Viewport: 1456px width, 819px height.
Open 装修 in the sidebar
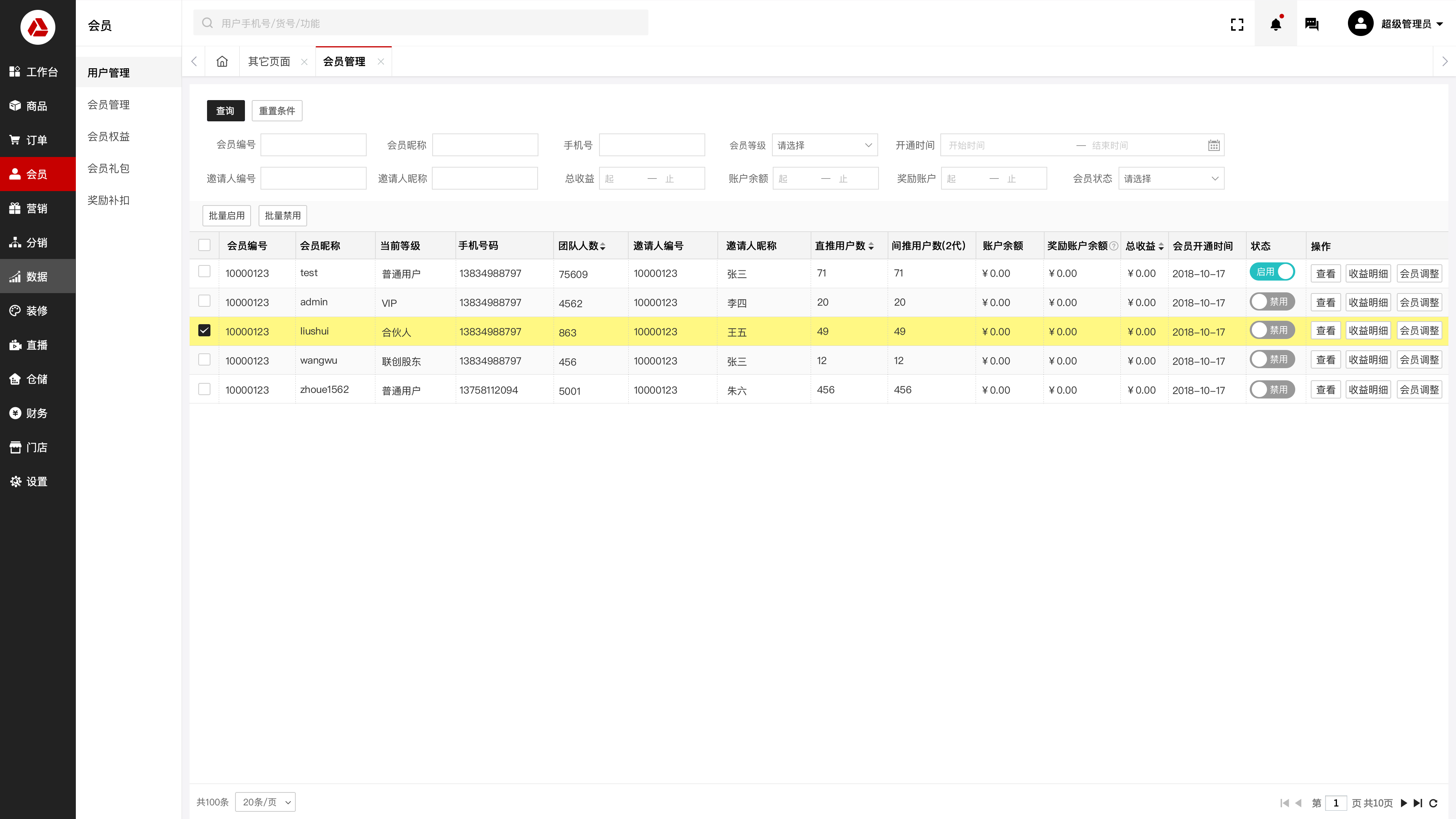[38, 311]
